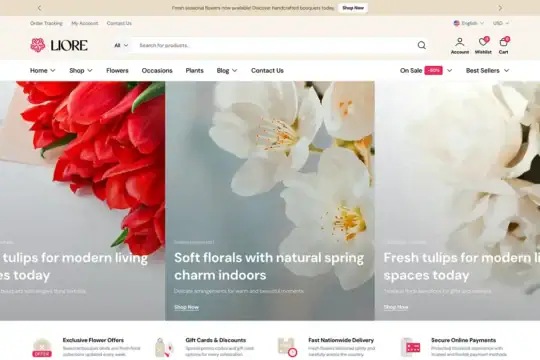Screen dimensions: 540x360
Task: Click Fast Nationwide Delivery title
Action: (x=341, y=340)
